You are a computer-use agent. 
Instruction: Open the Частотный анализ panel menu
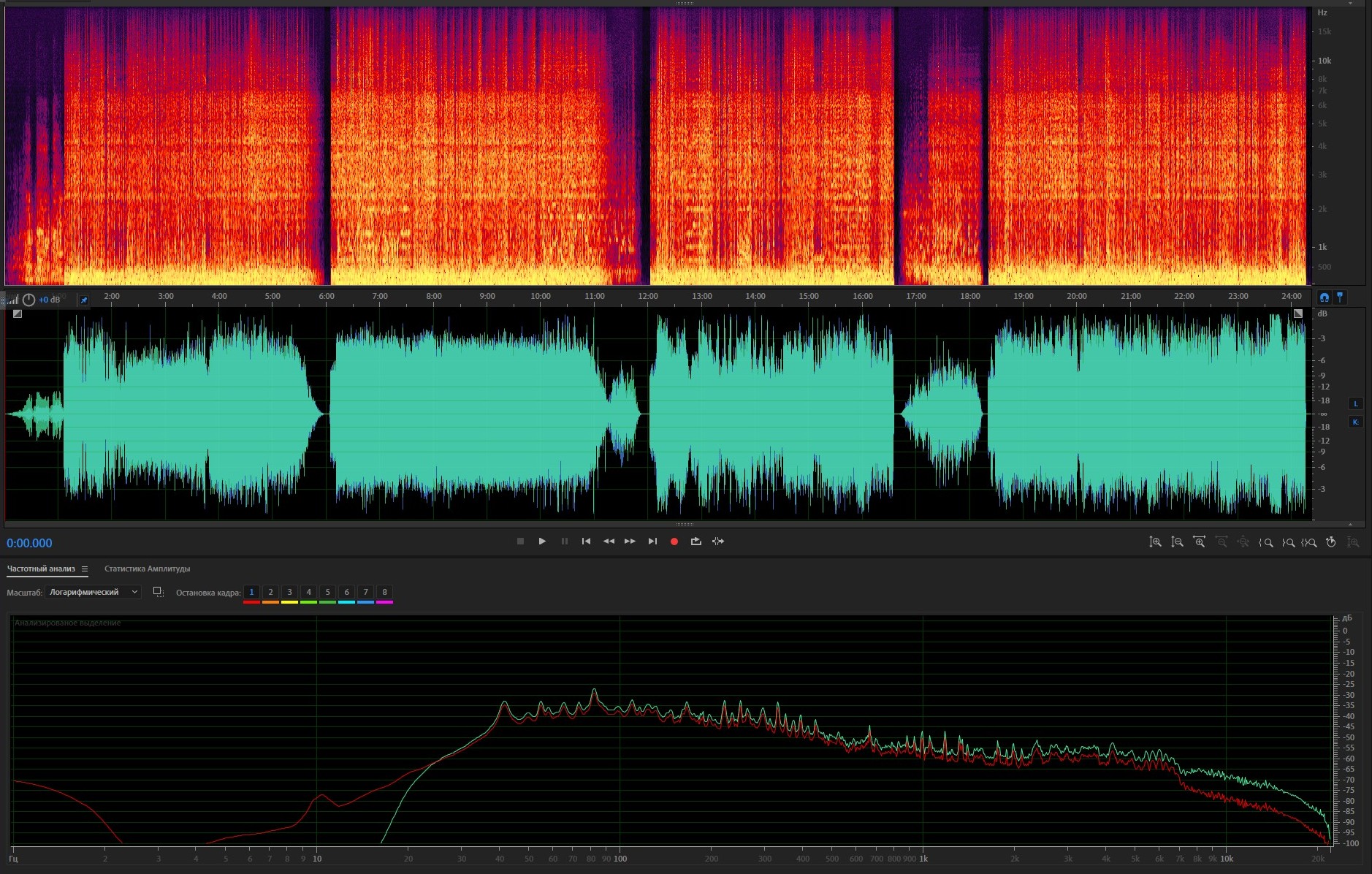(85, 569)
